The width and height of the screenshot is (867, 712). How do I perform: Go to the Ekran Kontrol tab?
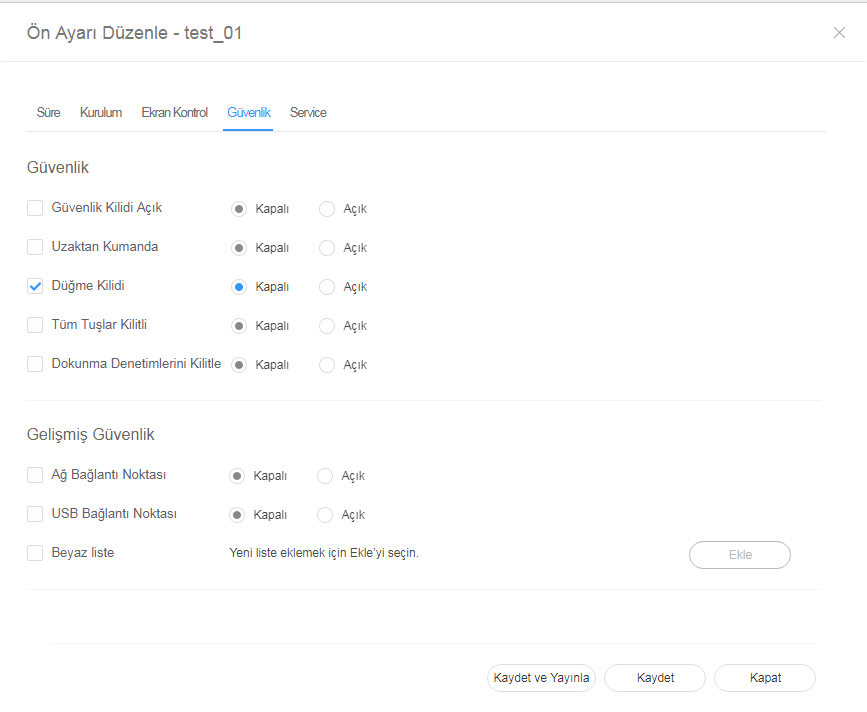174,113
